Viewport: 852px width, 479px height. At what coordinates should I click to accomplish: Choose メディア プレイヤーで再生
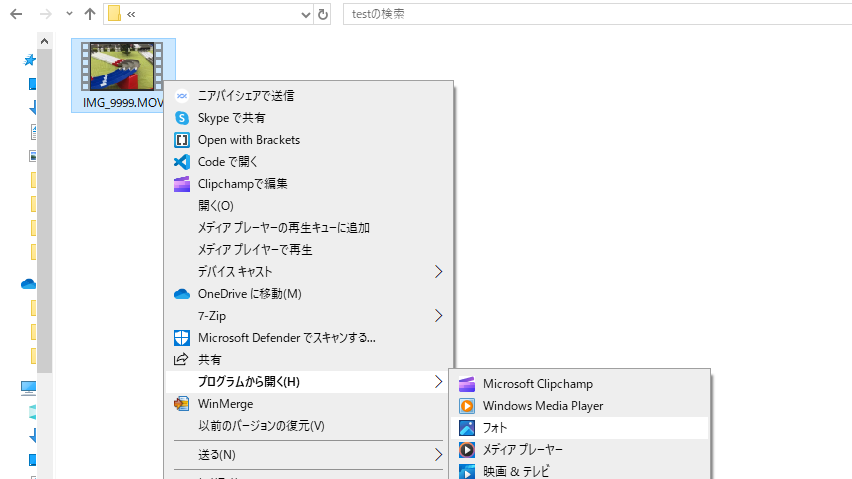pyautogui.click(x=309, y=250)
